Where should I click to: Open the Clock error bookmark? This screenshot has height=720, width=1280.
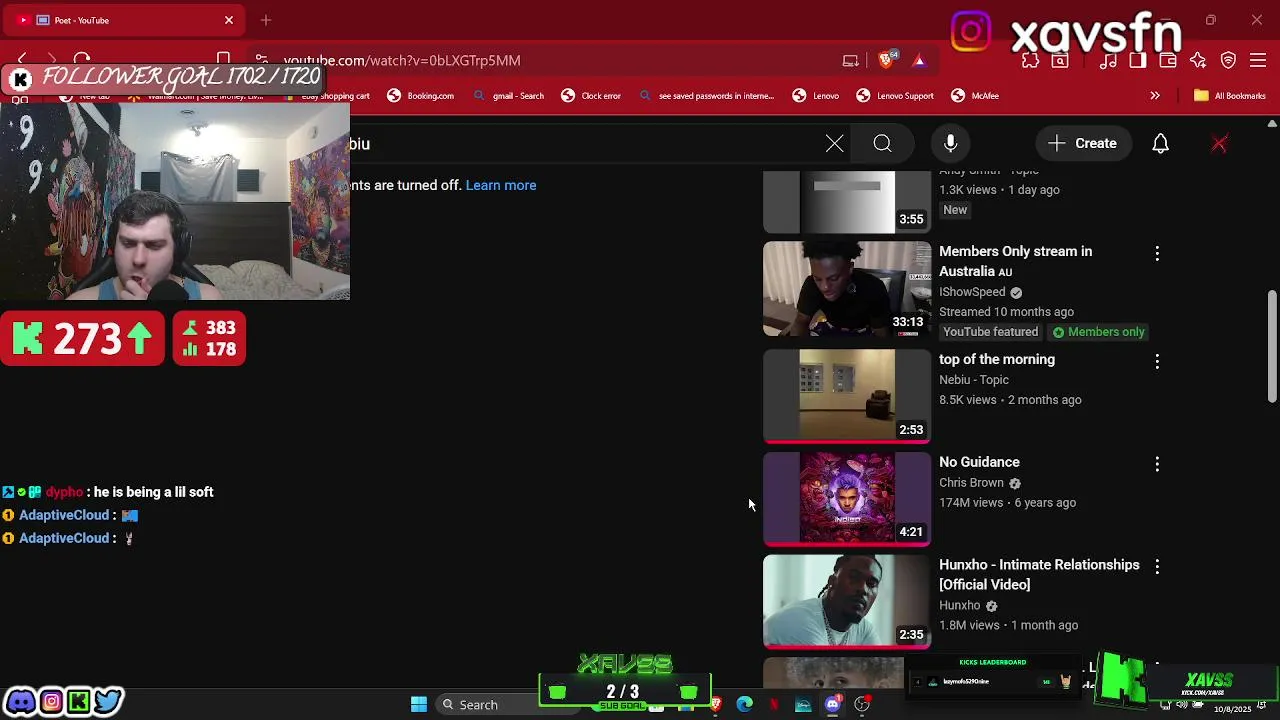(591, 96)
